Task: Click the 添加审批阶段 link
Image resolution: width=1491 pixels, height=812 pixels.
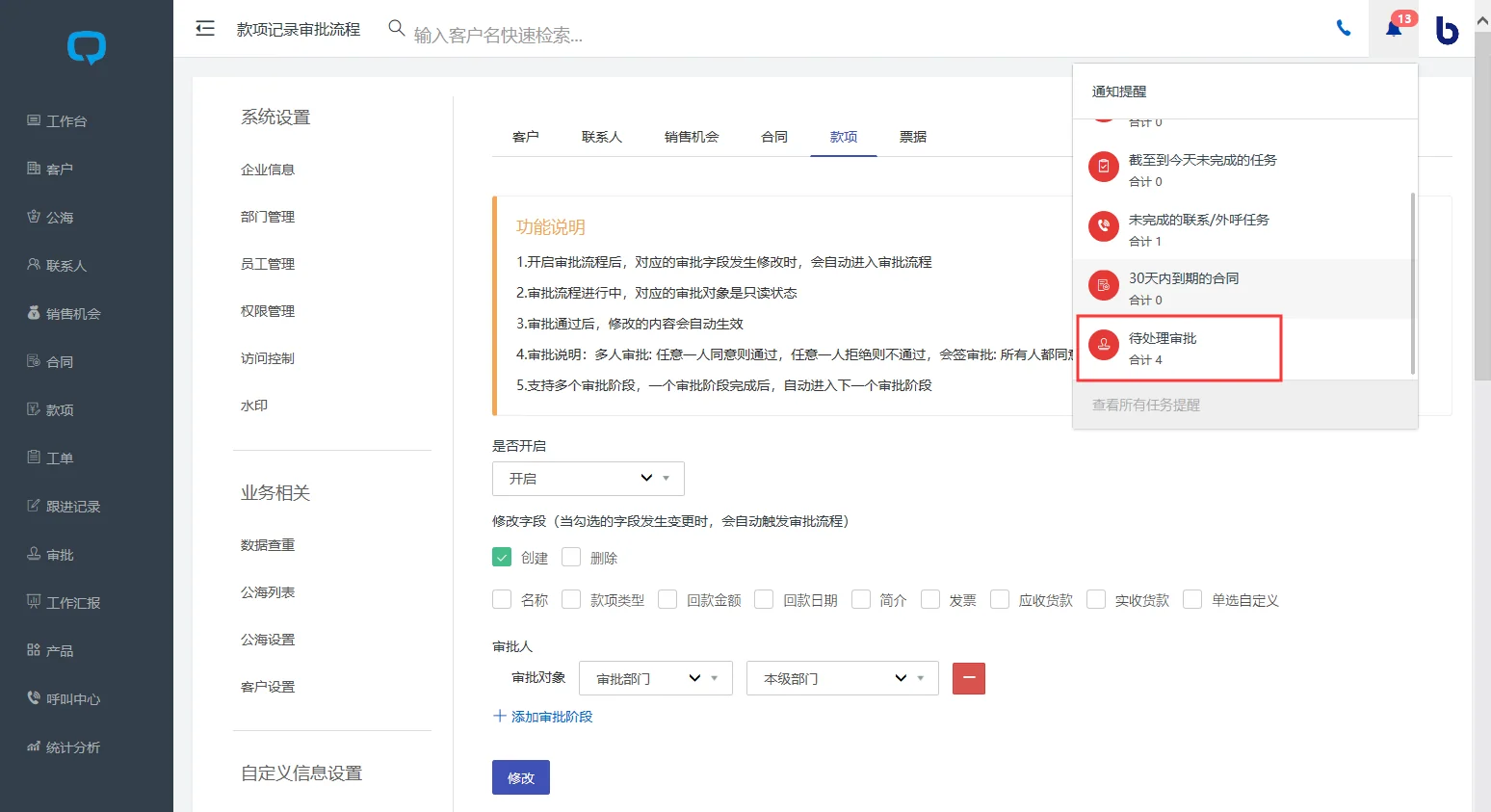Action: click(543, 717)
